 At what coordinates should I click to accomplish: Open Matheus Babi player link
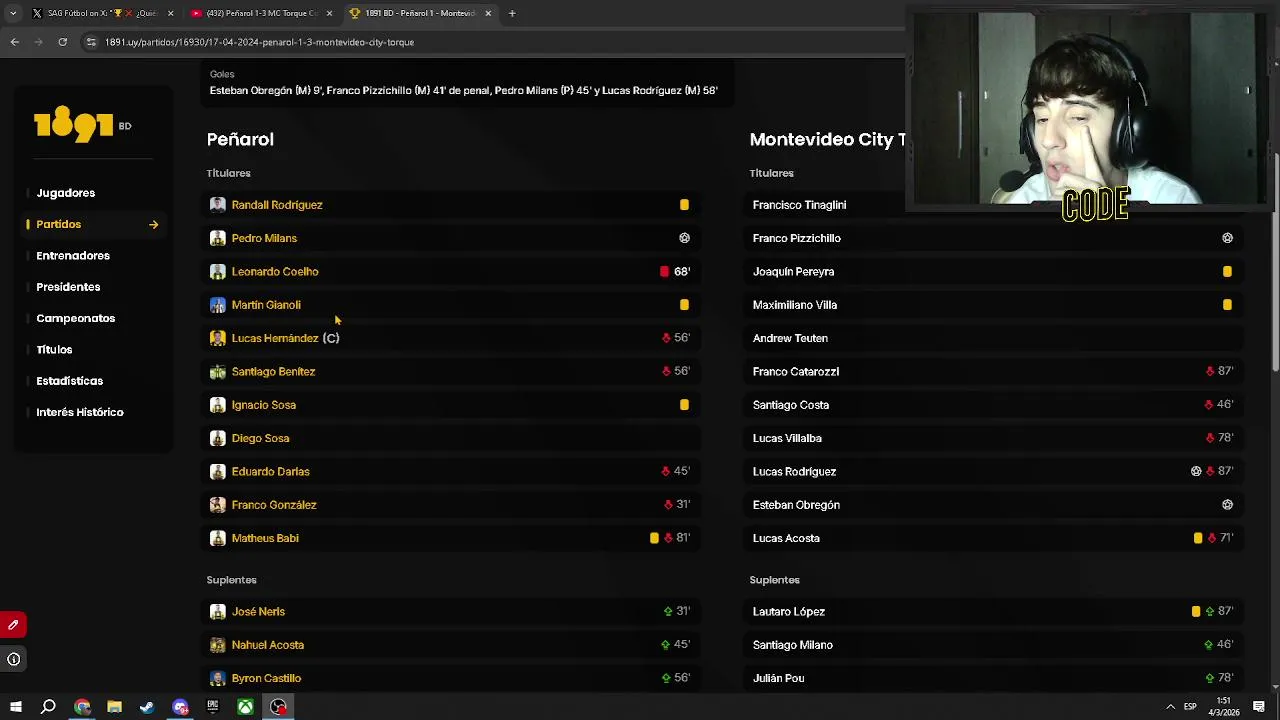(265, 538)
